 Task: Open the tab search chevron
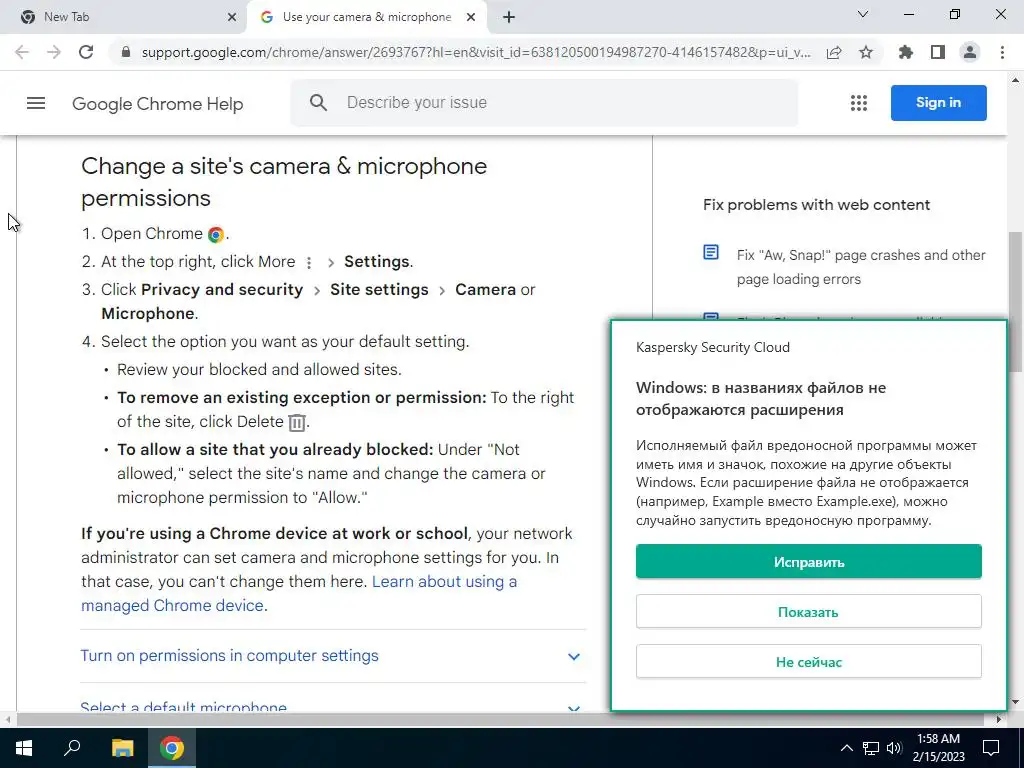pyautogui.click(x=863, y=14)
